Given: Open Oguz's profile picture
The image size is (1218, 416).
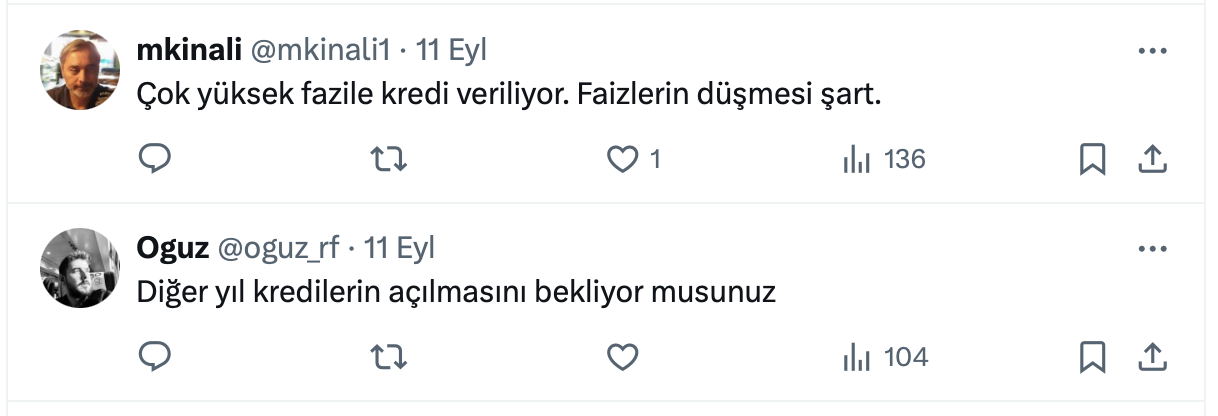Looking at the screenshot, I should pos(80,267).
